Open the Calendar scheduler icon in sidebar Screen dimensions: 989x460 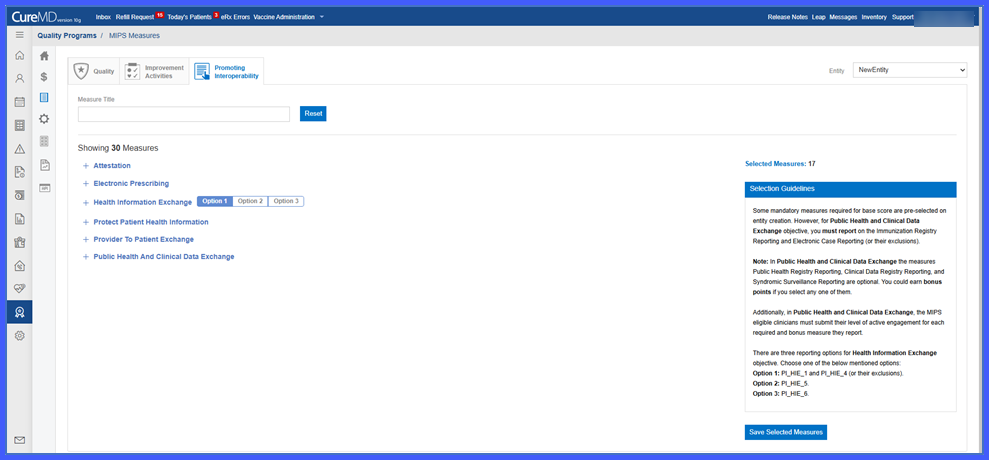[x=20, y=102]
